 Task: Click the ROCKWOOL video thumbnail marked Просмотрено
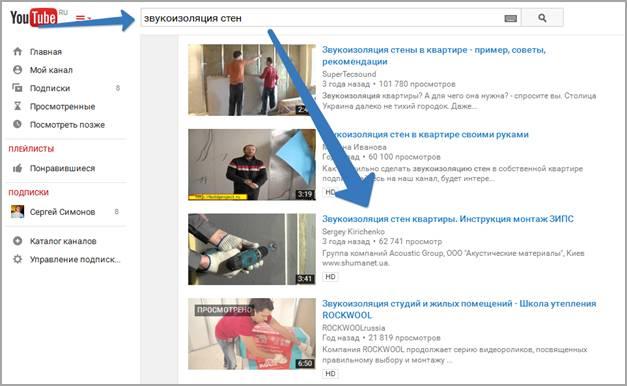pyautogui.click(x=252, y=334)
